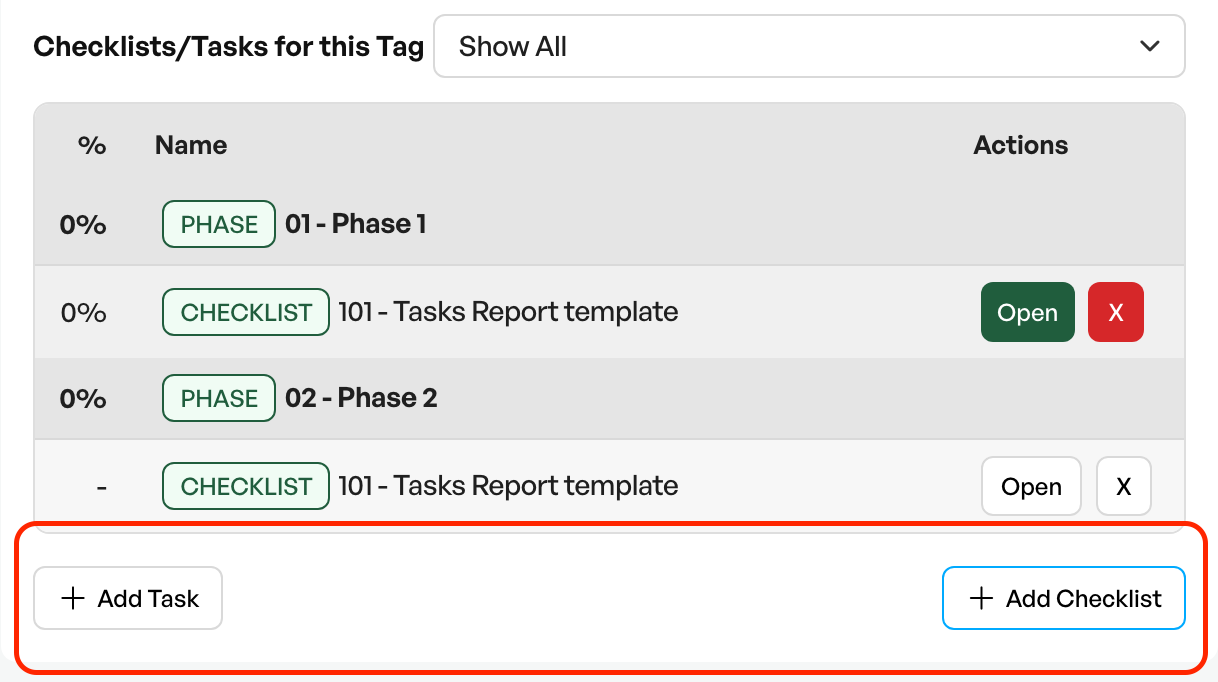Click 101 - Tasks Report template under Phase 1
Screen dimensions: 1218x682
click(x=508, y=312)
